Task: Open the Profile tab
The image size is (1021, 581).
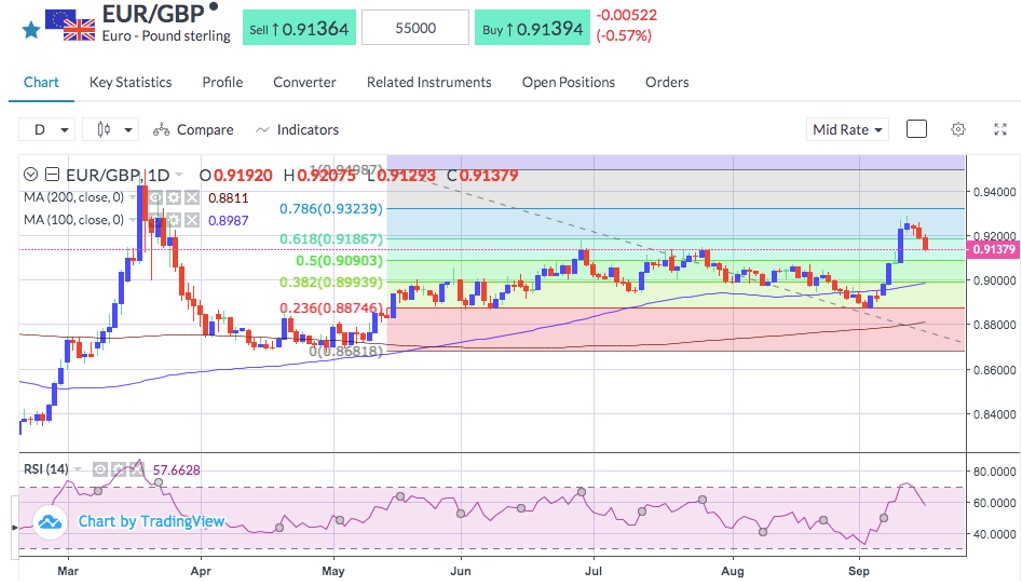Action: pyautogui.click(x=223, y=82)
